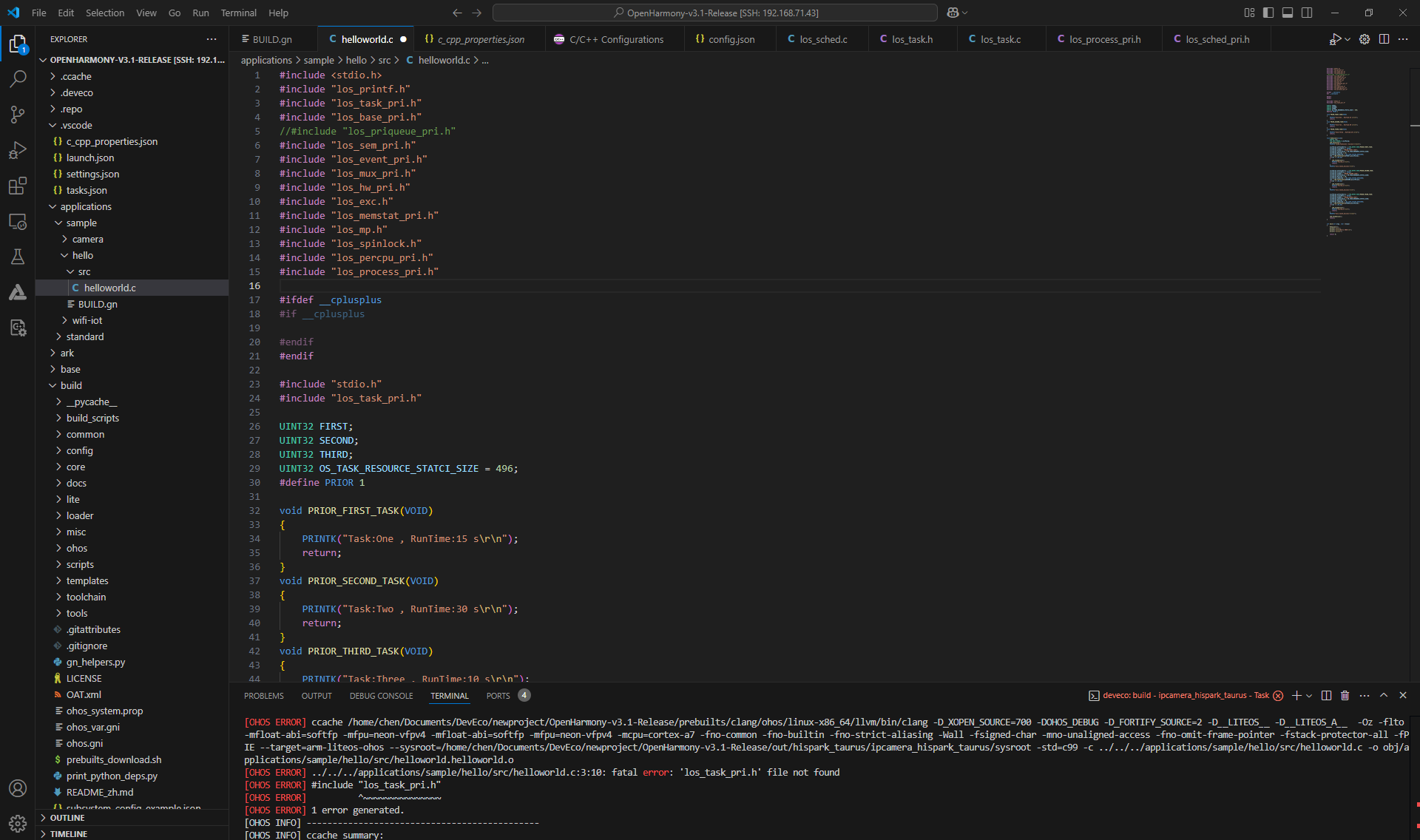Image resolution: width=1420 pixels, height=840 pixels.
Task: Click the editor run/debug button
Action: [1335, 39]
